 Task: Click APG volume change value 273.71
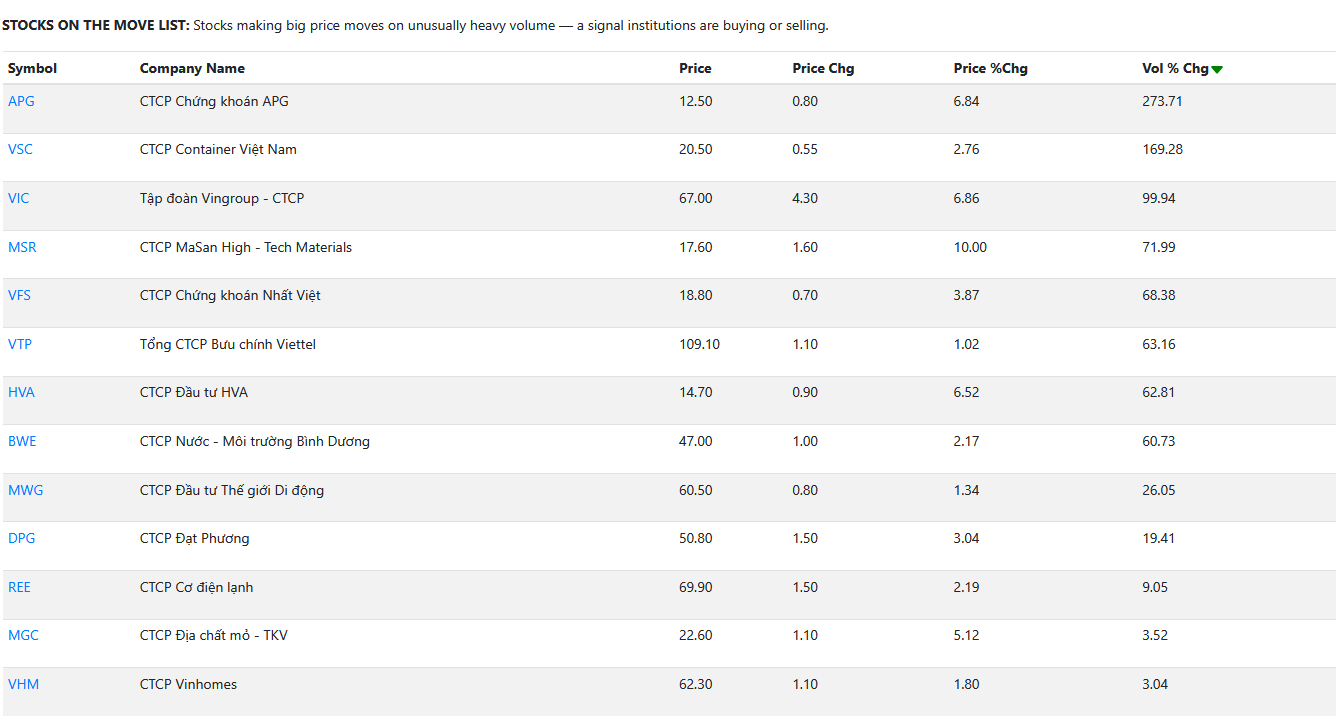pos(1162,101)
